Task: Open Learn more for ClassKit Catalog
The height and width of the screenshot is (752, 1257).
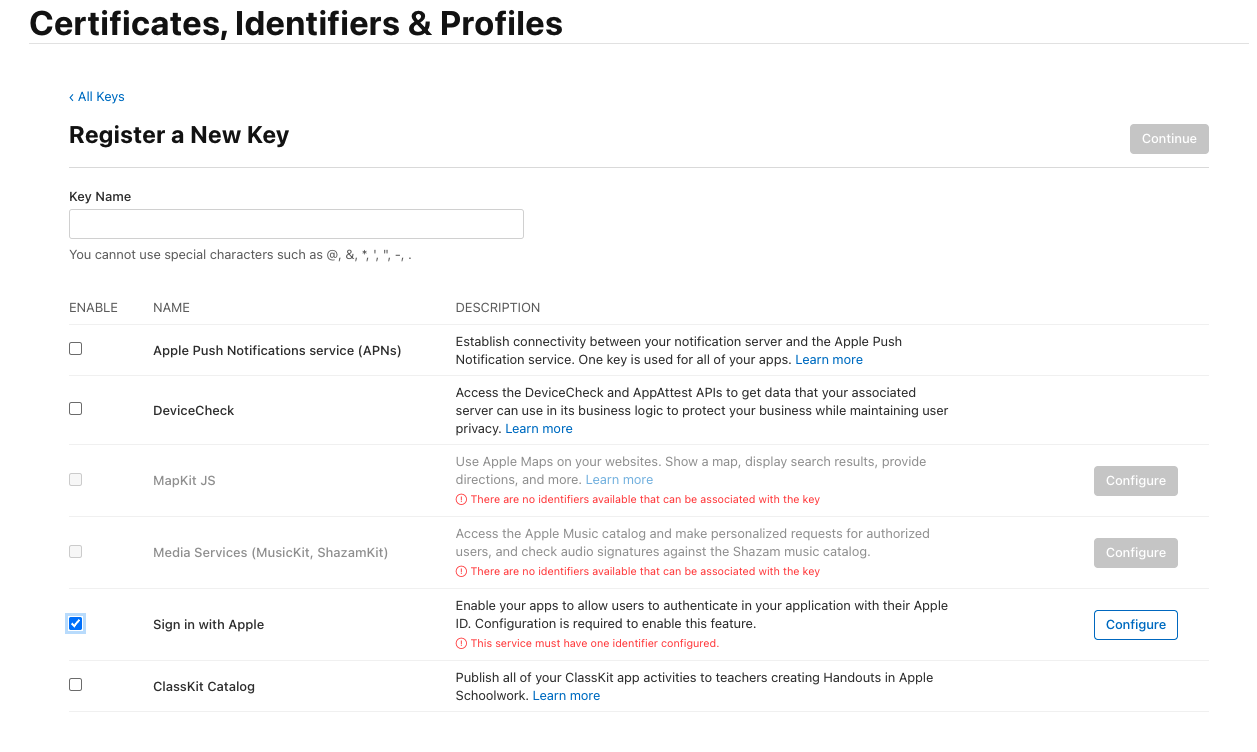Action: pos(566,695)
